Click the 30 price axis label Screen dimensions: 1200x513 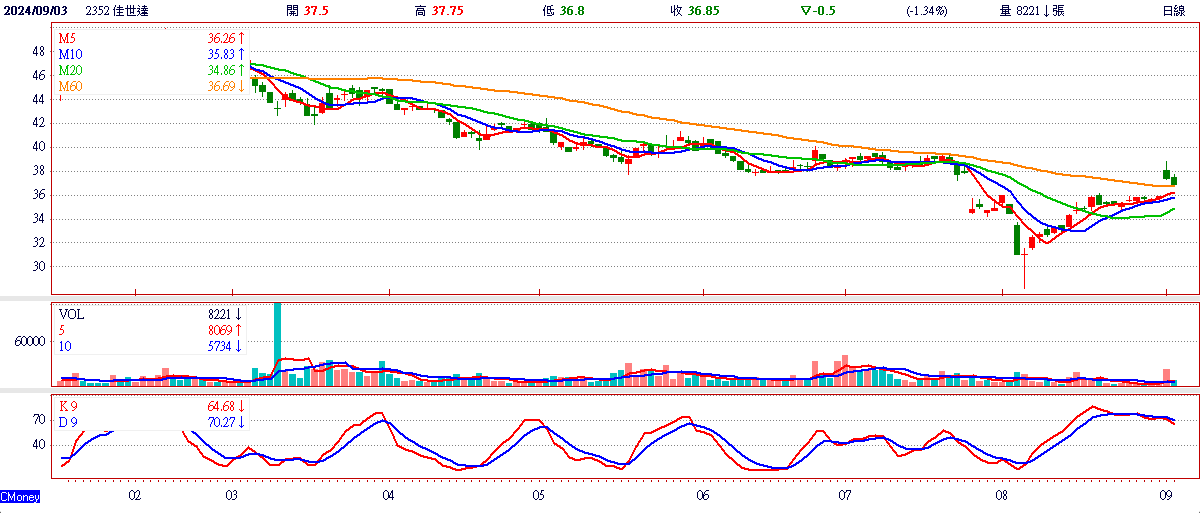(38, 266)
